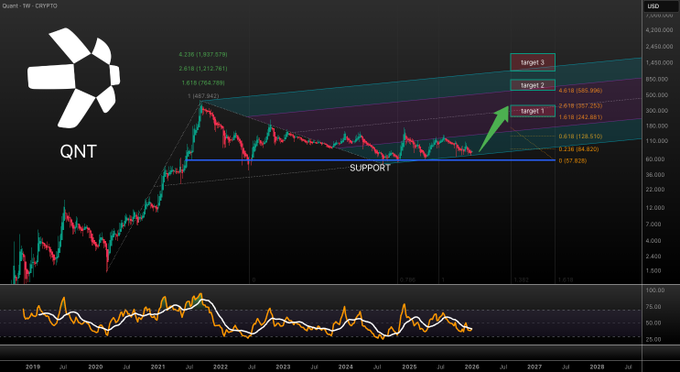Screen dimensions: 680x372
Task: Click Fib label 4.618 (585.996)
Action: click(x=580, y=91)
